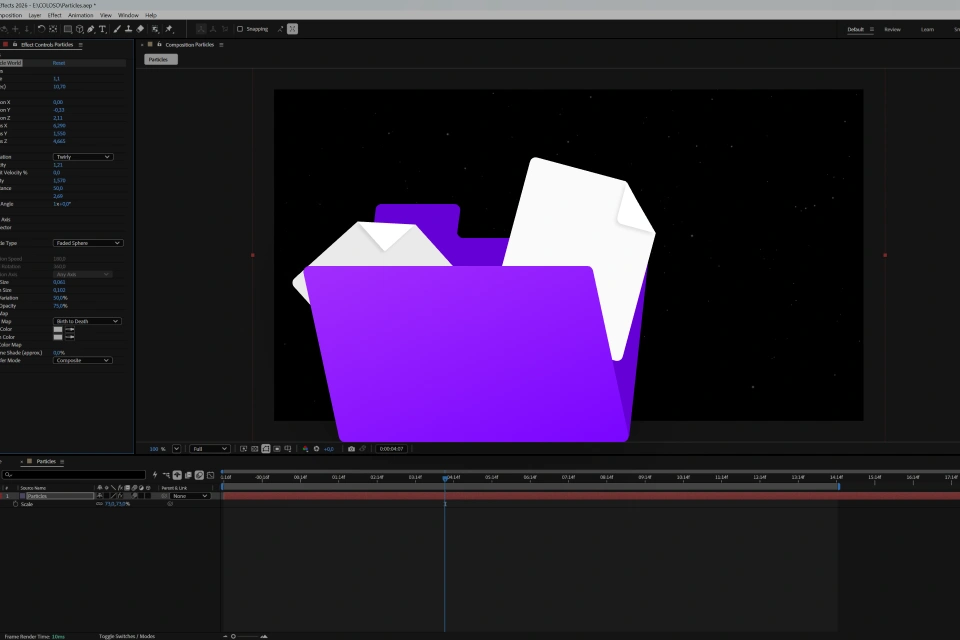Take a snapshot with the camera icon
Image resolution: width=960 pixels, height=640 pixels.
(351, 449)
